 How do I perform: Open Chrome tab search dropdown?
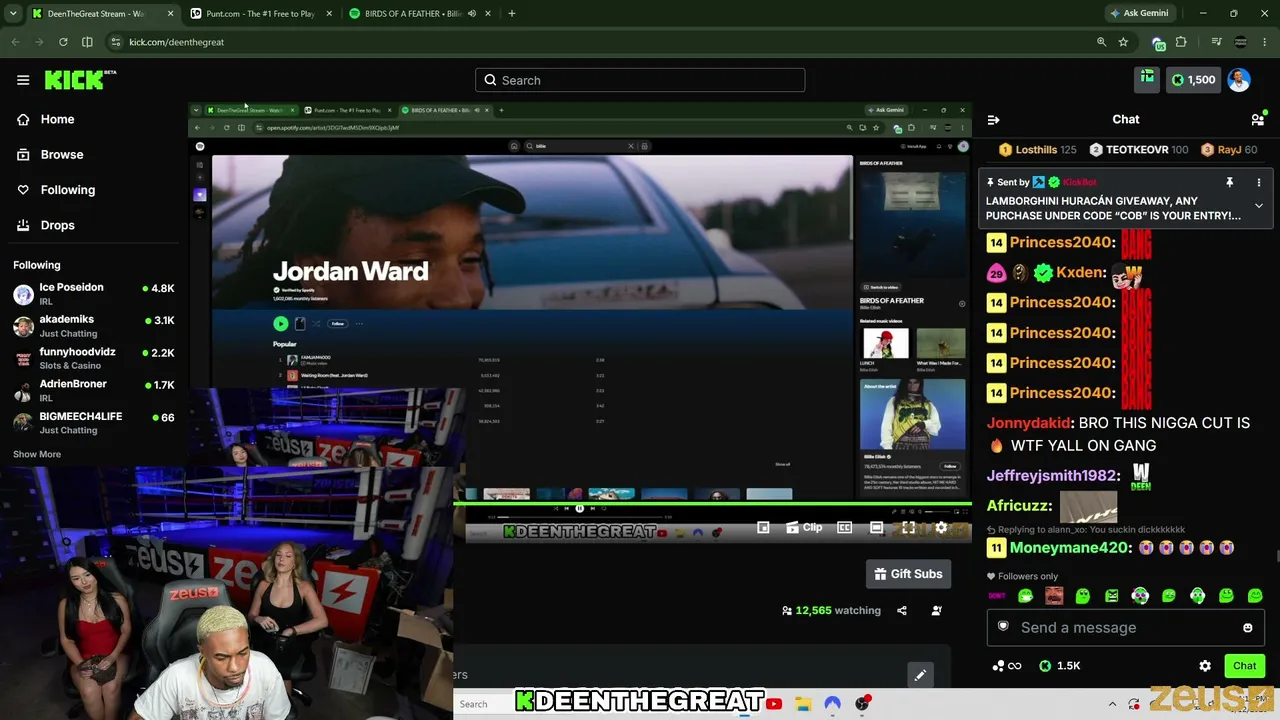tap(13, 14)
